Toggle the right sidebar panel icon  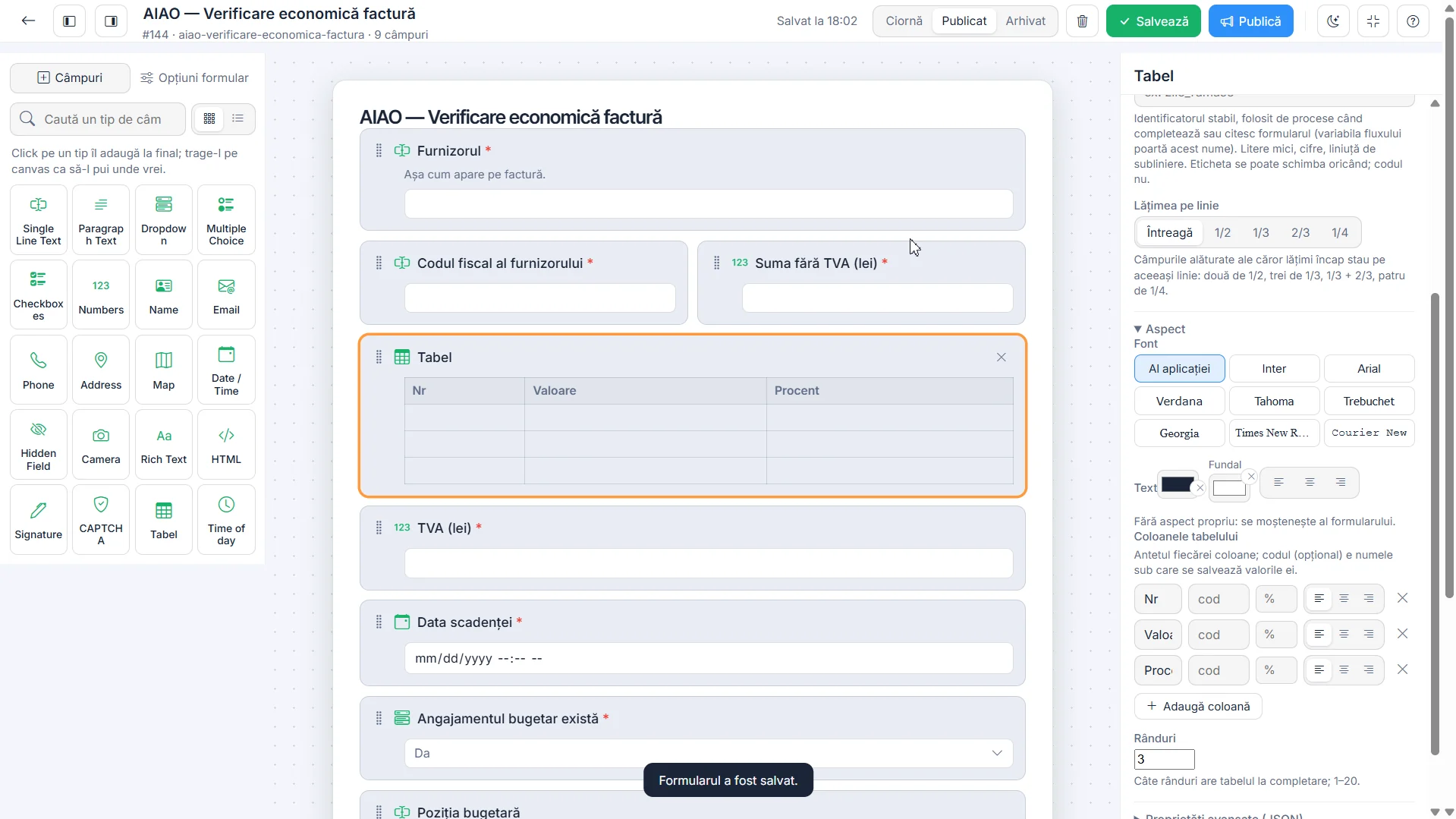click(x=111, y=21)
